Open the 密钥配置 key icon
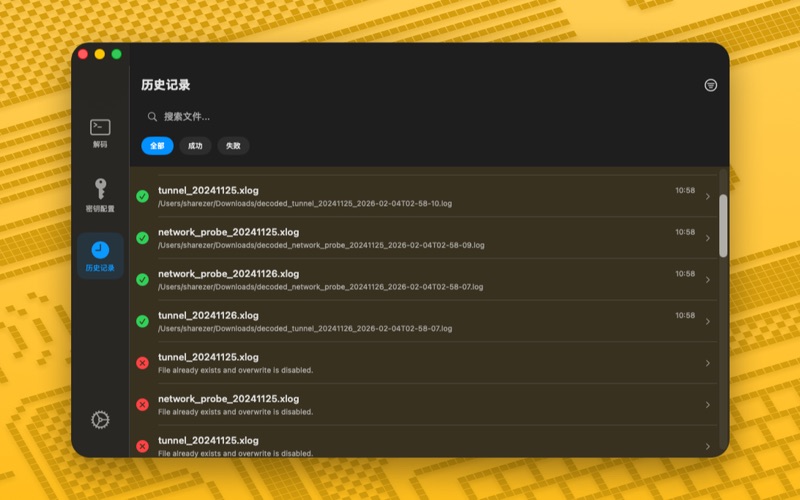Screen dimensions: 800x500 point(101,189)
